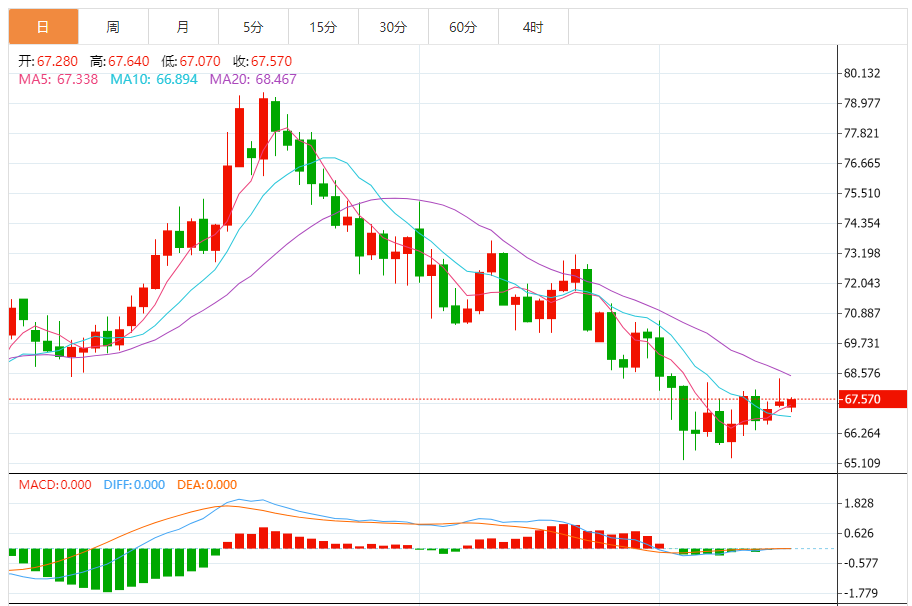Select the 日 daily chart tab

coord(44,27)
